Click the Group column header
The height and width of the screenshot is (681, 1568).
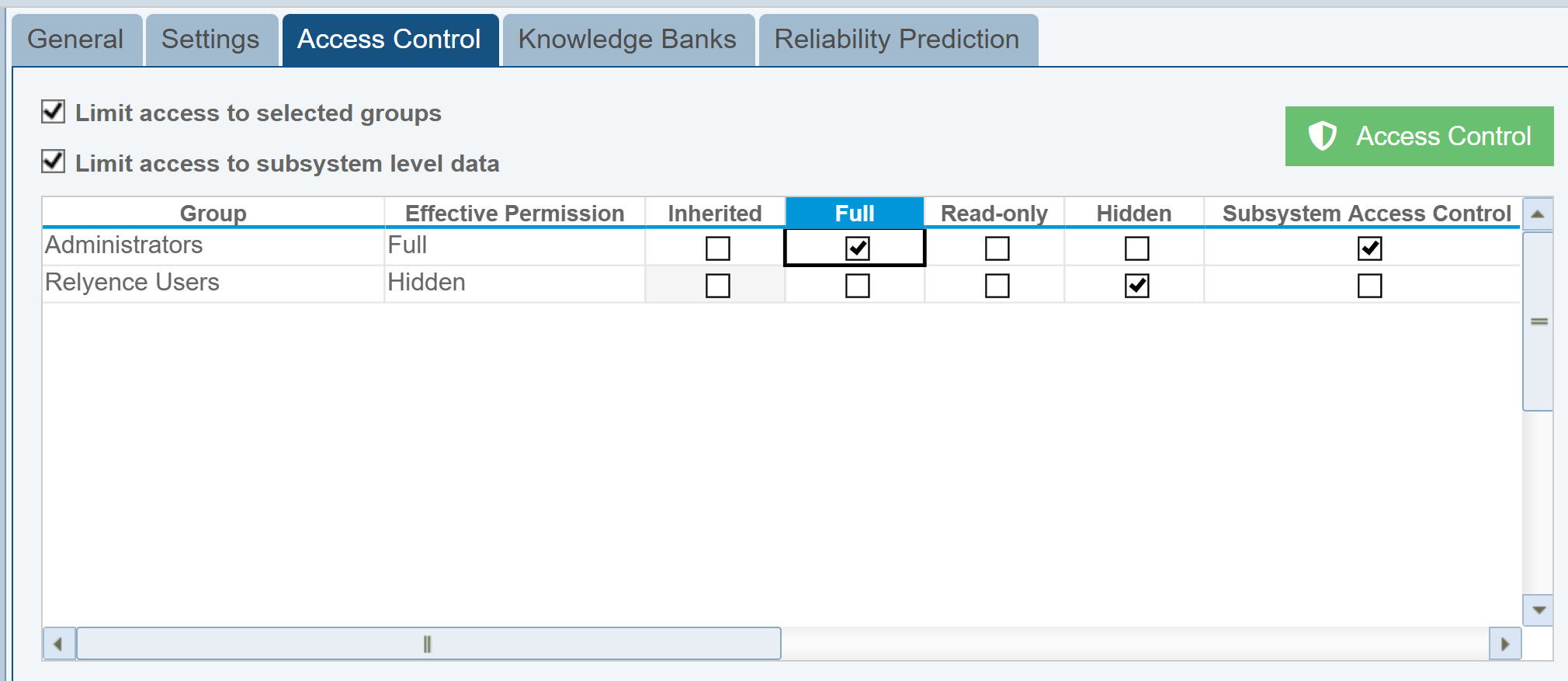click(x=213, y=213)
